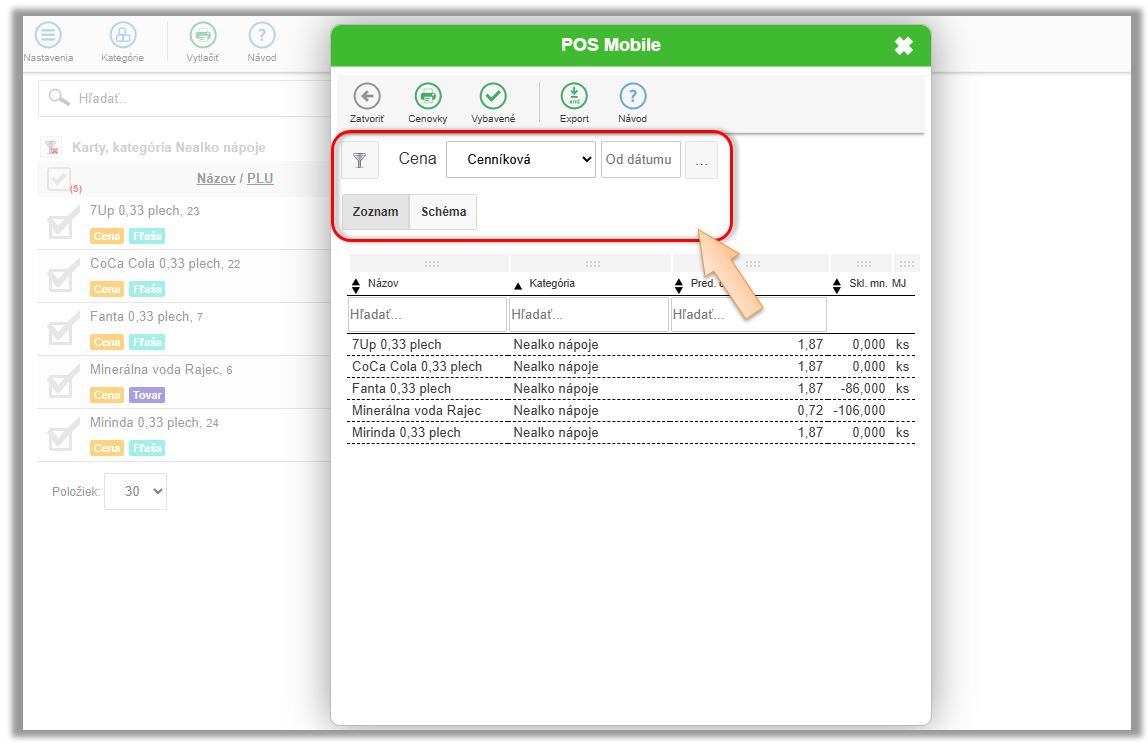Toggle checkbox for 7Up 0,33 plech
The height and width of the screenshot is (746, 1148).
[61, 224]
